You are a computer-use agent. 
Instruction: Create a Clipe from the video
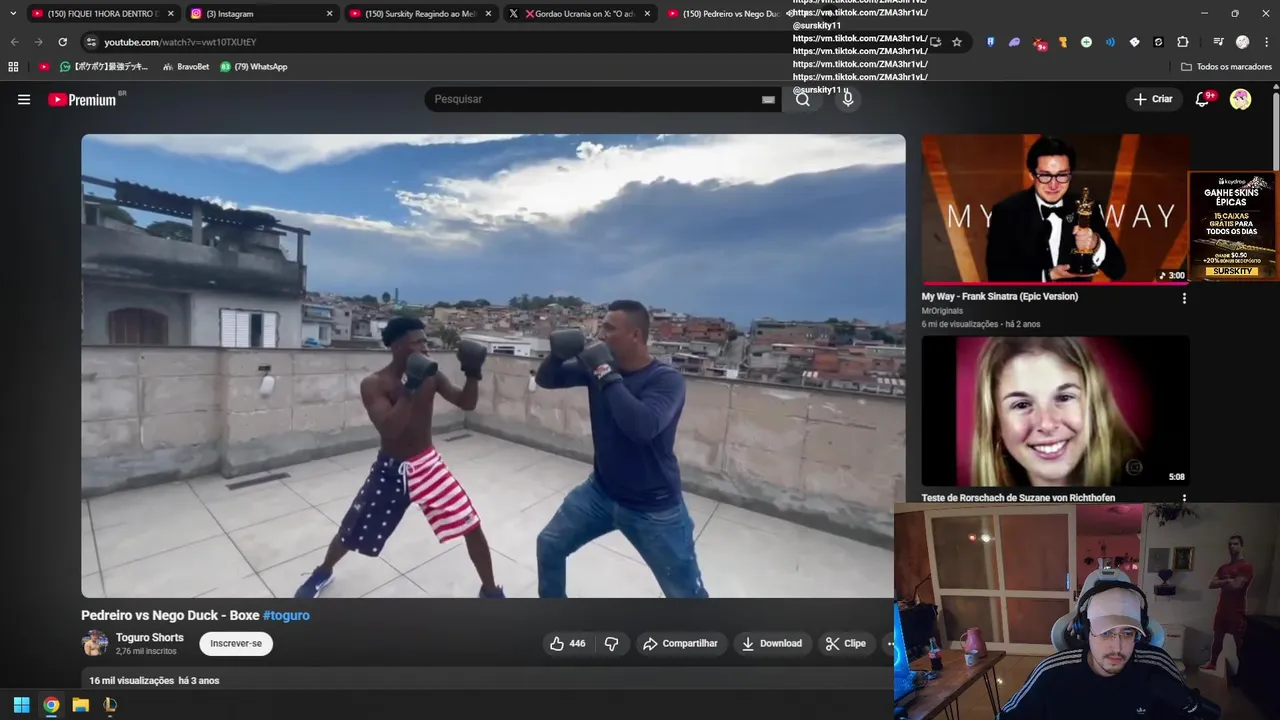(846, 643)
